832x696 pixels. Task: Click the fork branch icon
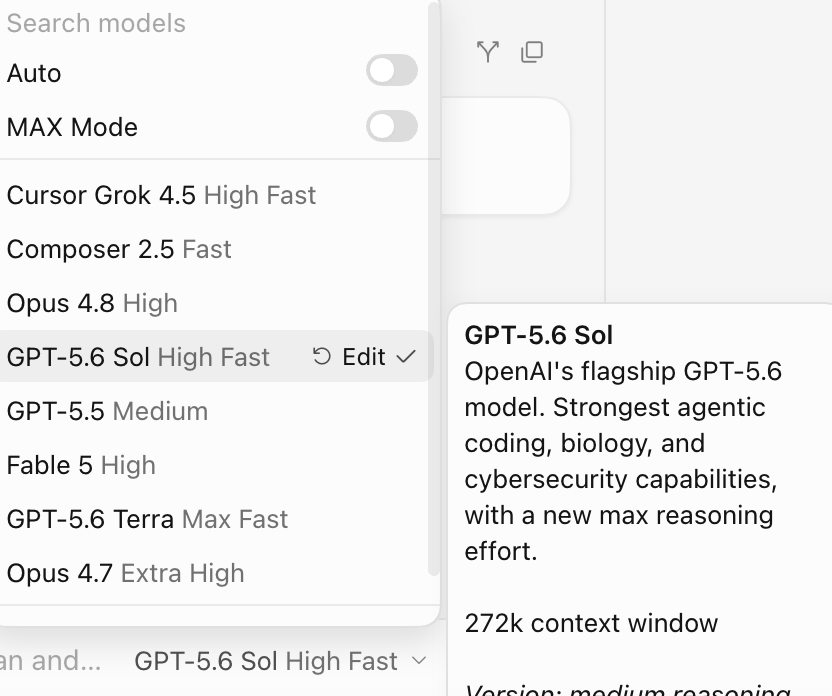pos(488,52)
